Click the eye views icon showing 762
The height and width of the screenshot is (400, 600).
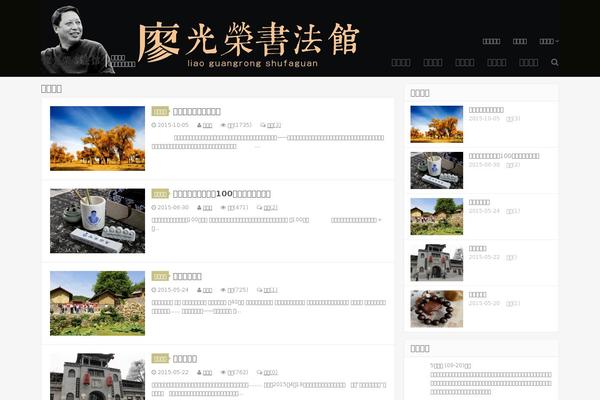coord(223,372)
